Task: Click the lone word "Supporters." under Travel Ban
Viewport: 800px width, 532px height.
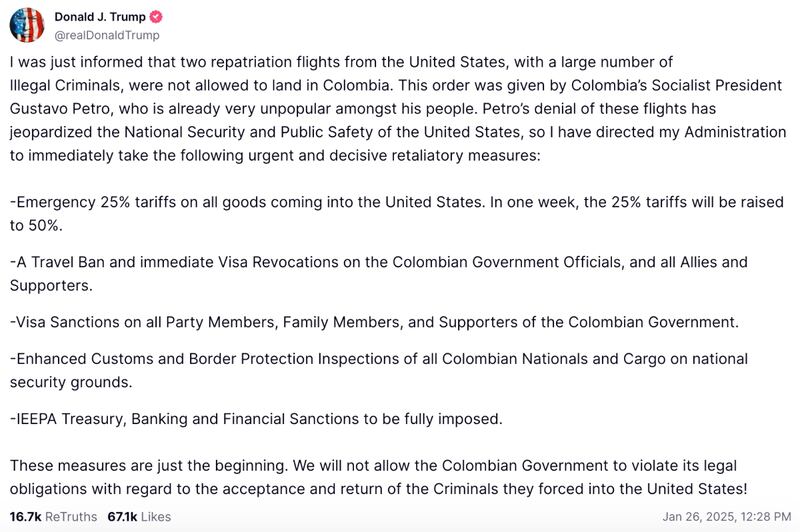Action: 50,285
